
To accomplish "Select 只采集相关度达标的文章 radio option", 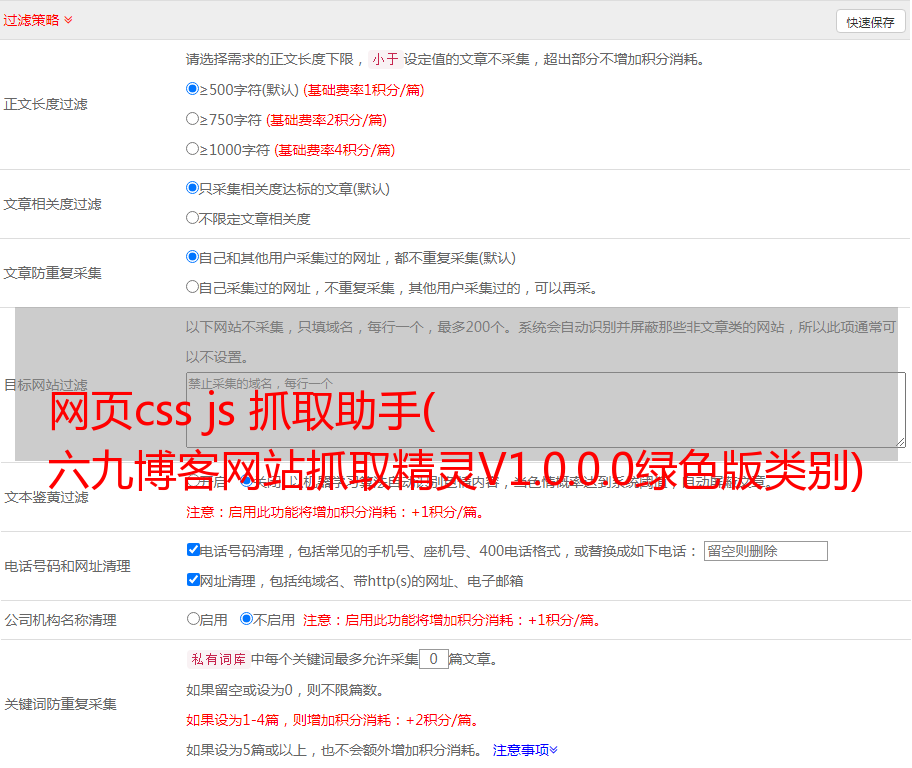I will point(193,188).
